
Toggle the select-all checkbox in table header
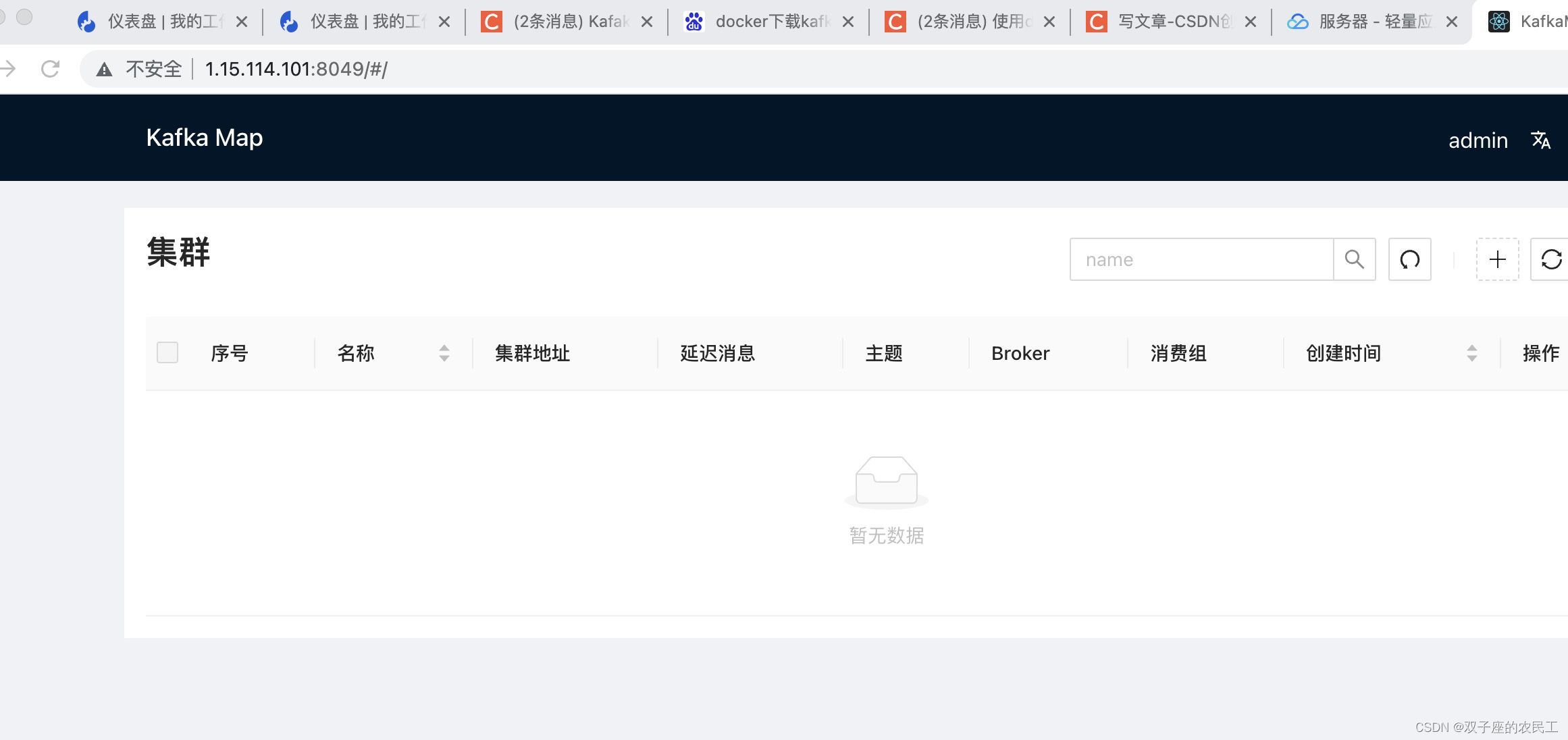pos(167,352)
